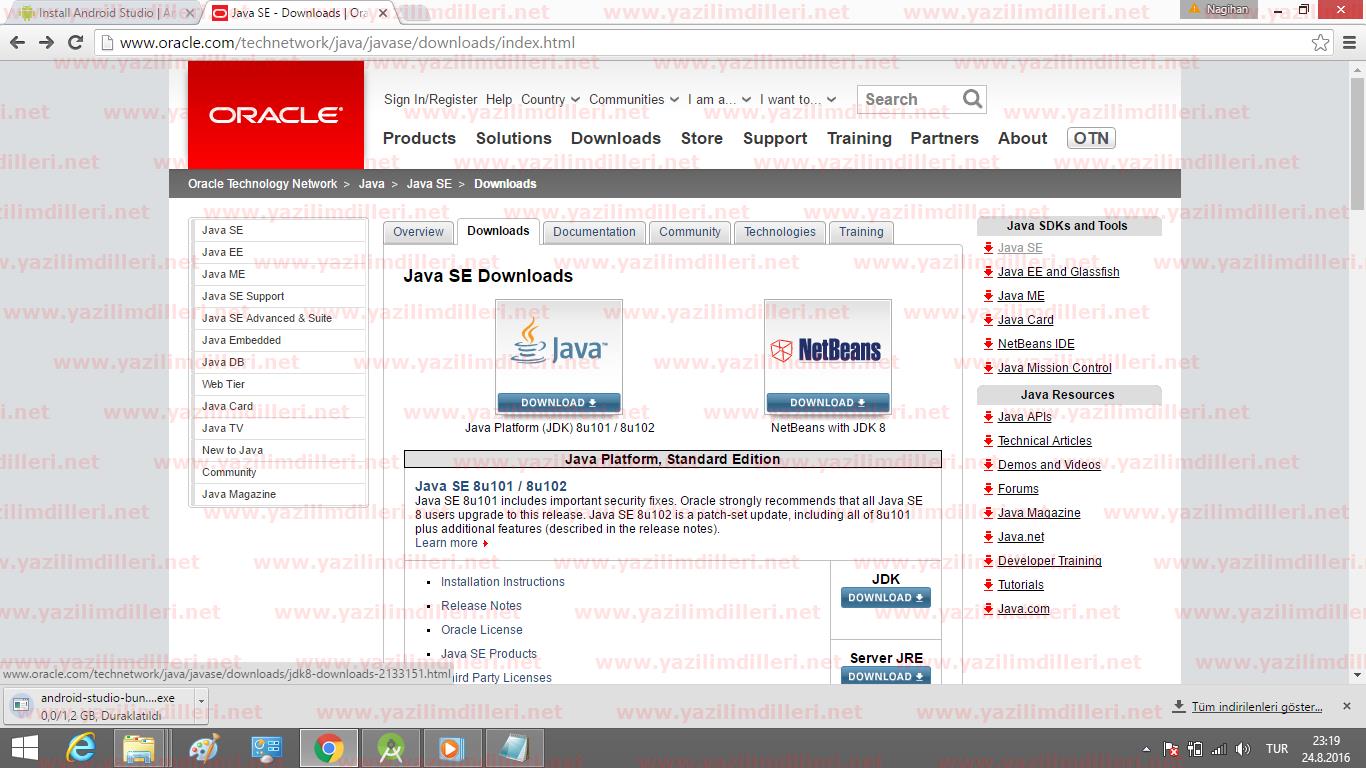
Task: Expand the Communities dropdown
Action: pos(634,99)
